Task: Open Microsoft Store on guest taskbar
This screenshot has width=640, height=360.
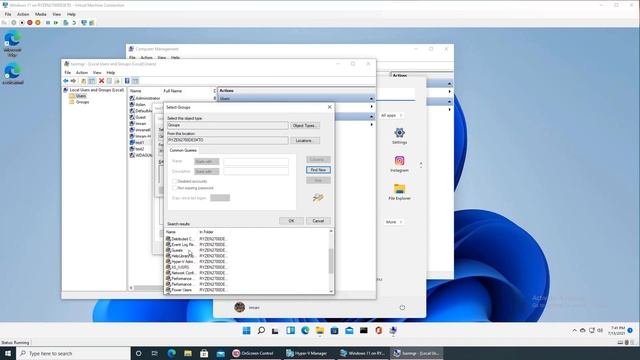Action: pyautogui.click(x=334, y=331)
